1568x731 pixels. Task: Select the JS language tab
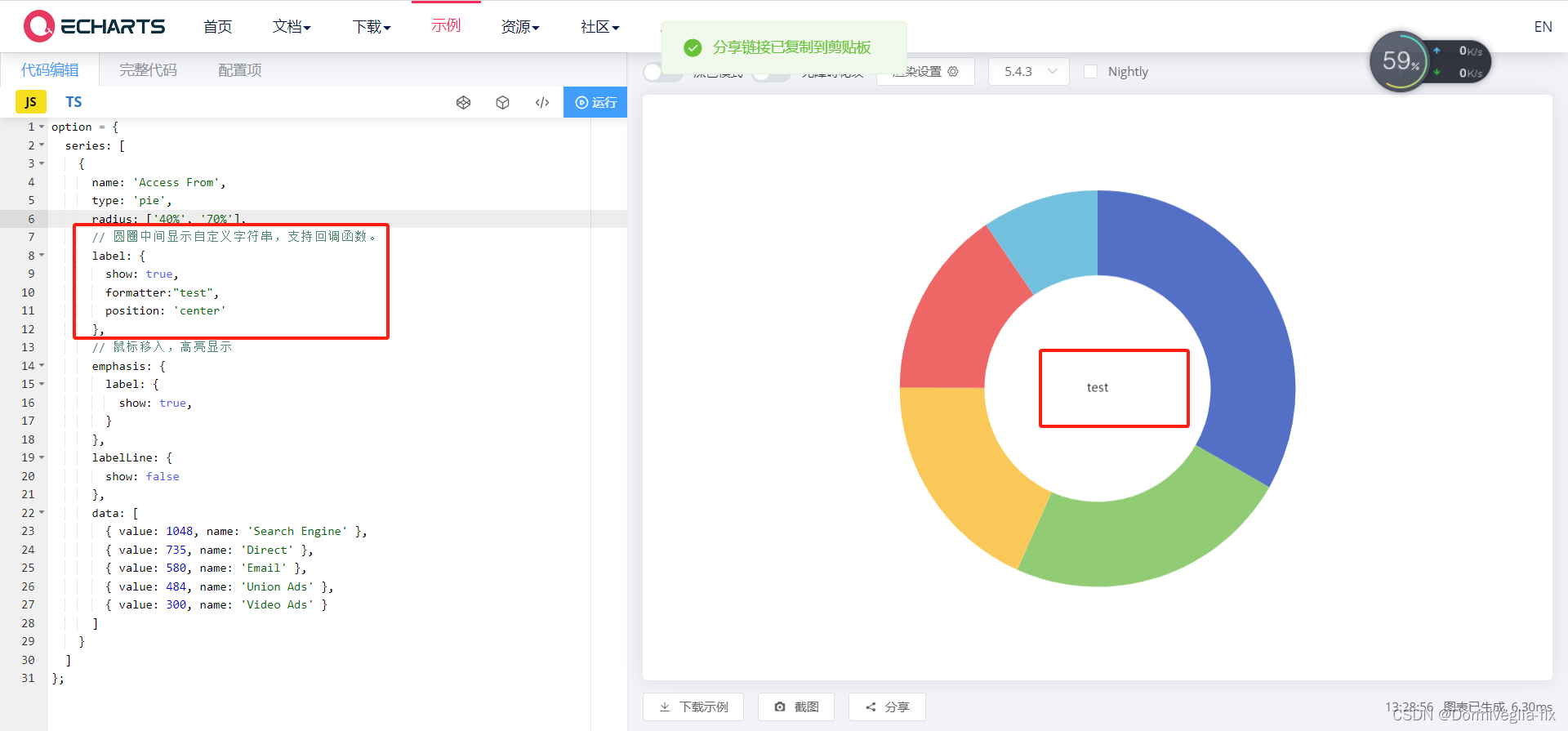(x=31, y=102)
